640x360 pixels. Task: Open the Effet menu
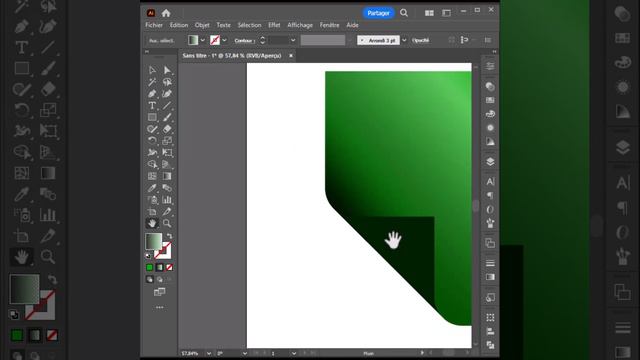pyautogui.click(x=274, y=25)
